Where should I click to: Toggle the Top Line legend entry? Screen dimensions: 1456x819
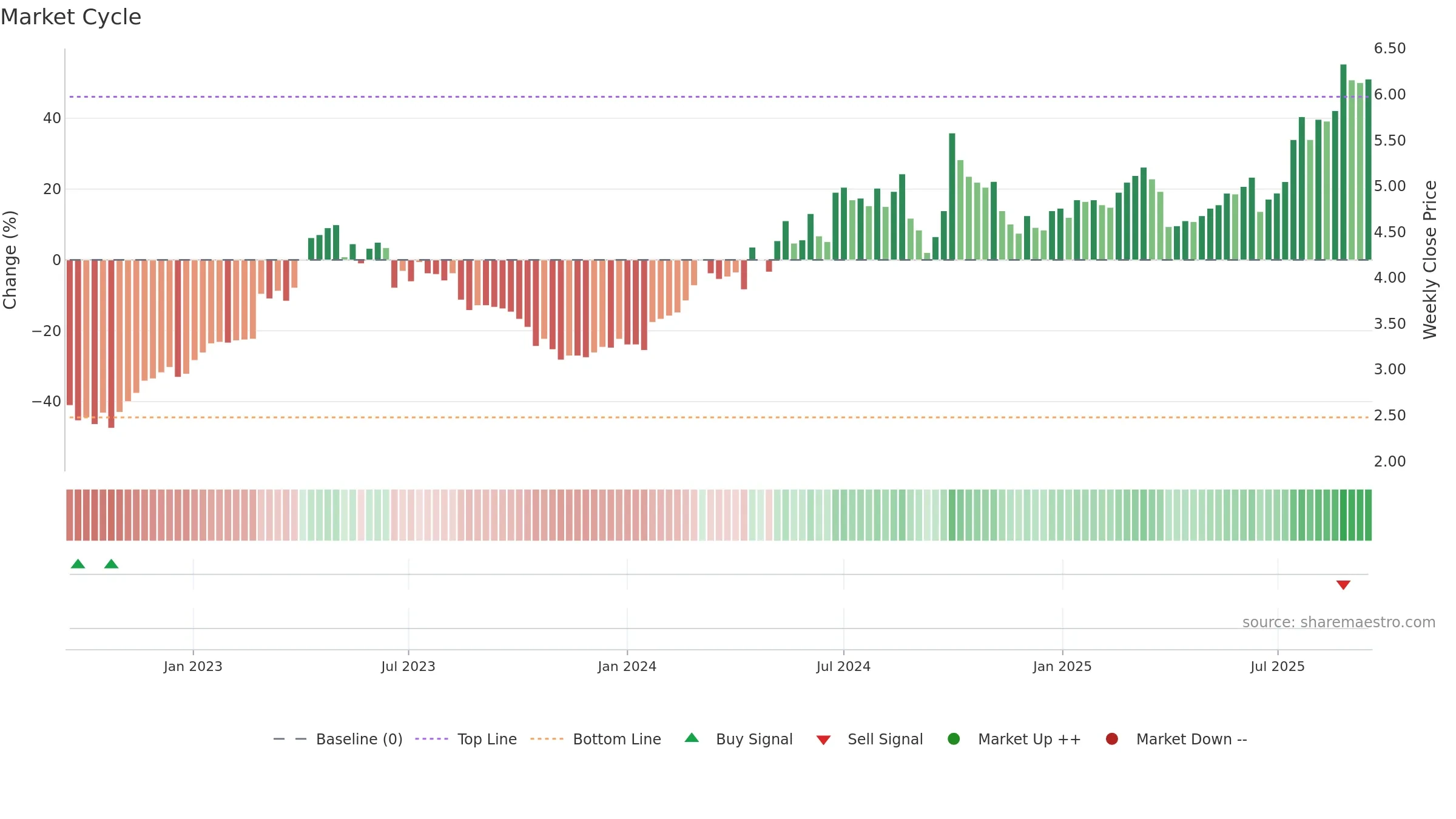(x=466, y=739)
